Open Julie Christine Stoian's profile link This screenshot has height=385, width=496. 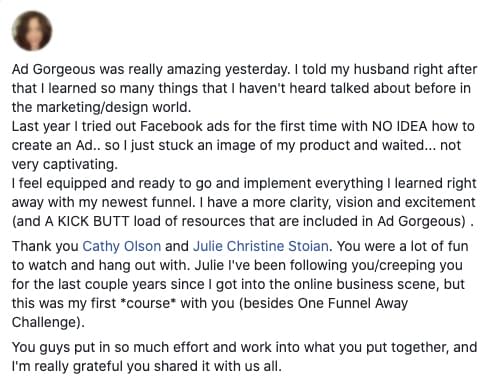[261, 246]
